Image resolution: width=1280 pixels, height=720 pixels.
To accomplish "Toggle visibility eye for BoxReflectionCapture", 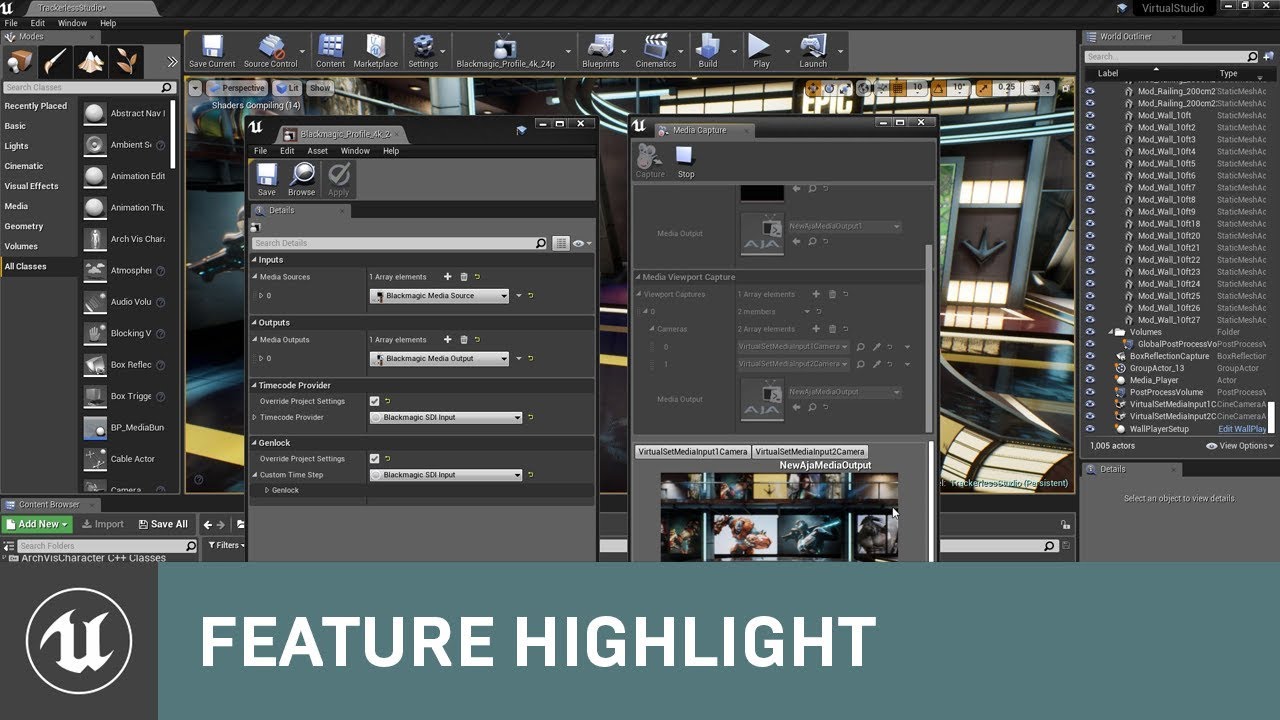I will tap(1090, 356).
